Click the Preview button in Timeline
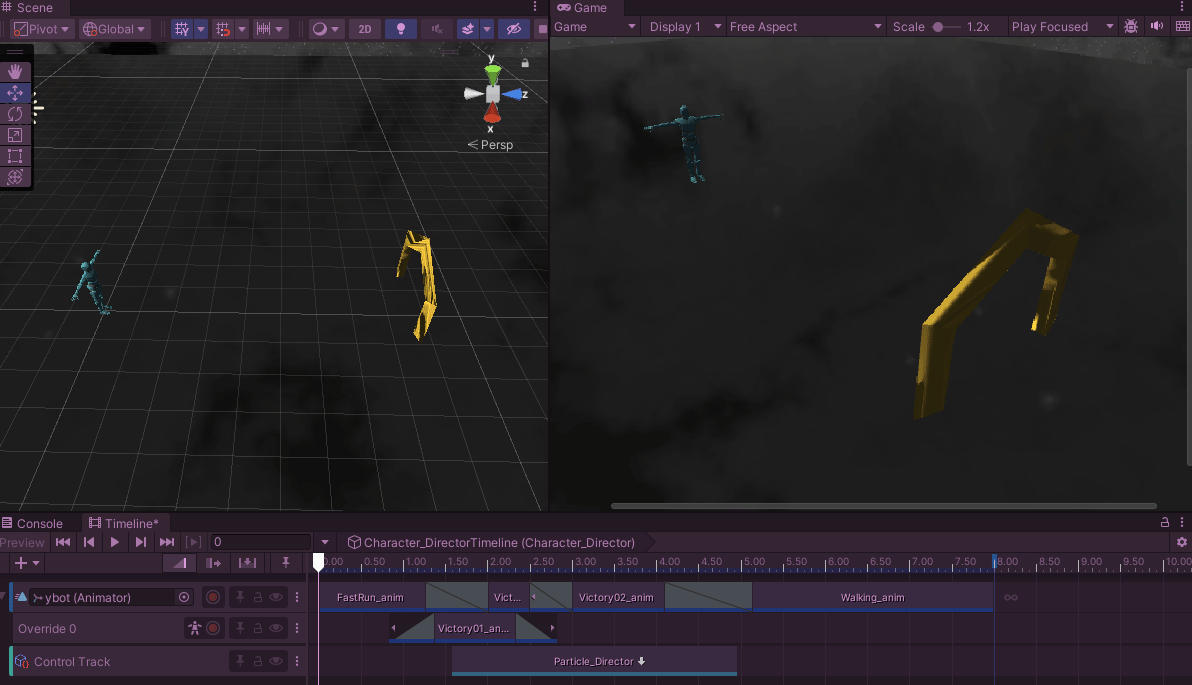1192x685 pixels. (x=22, y=541)
